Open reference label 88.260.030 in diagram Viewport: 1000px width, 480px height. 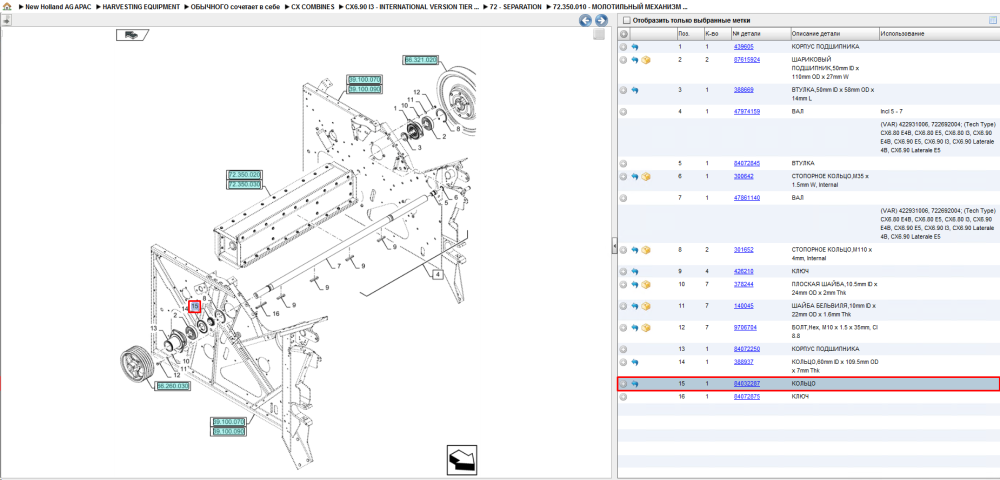click(x=173, y=386)
